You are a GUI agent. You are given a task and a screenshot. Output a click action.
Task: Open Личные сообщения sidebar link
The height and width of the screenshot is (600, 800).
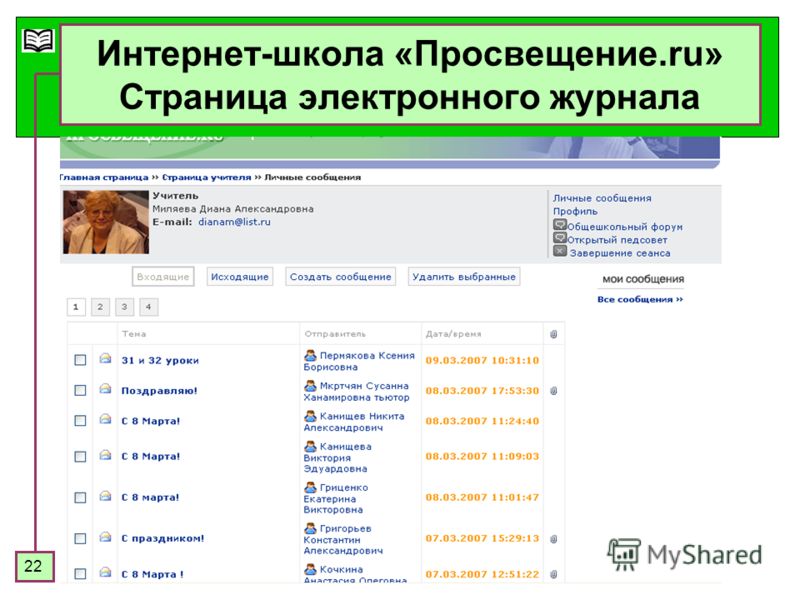click(602, 198)
